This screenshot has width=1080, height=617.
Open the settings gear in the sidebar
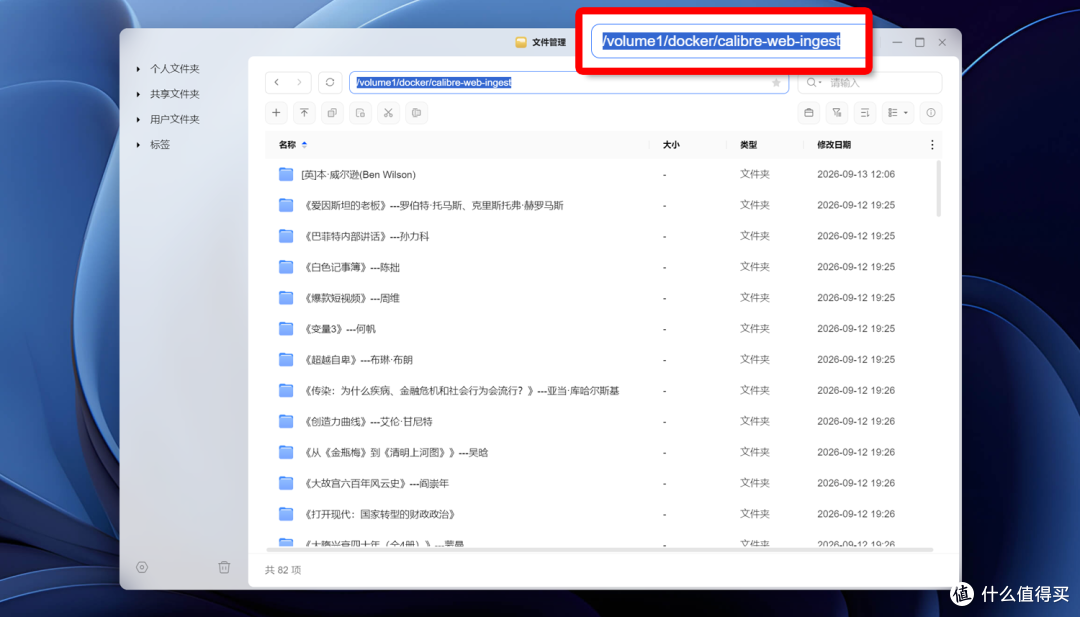point(142,567)
